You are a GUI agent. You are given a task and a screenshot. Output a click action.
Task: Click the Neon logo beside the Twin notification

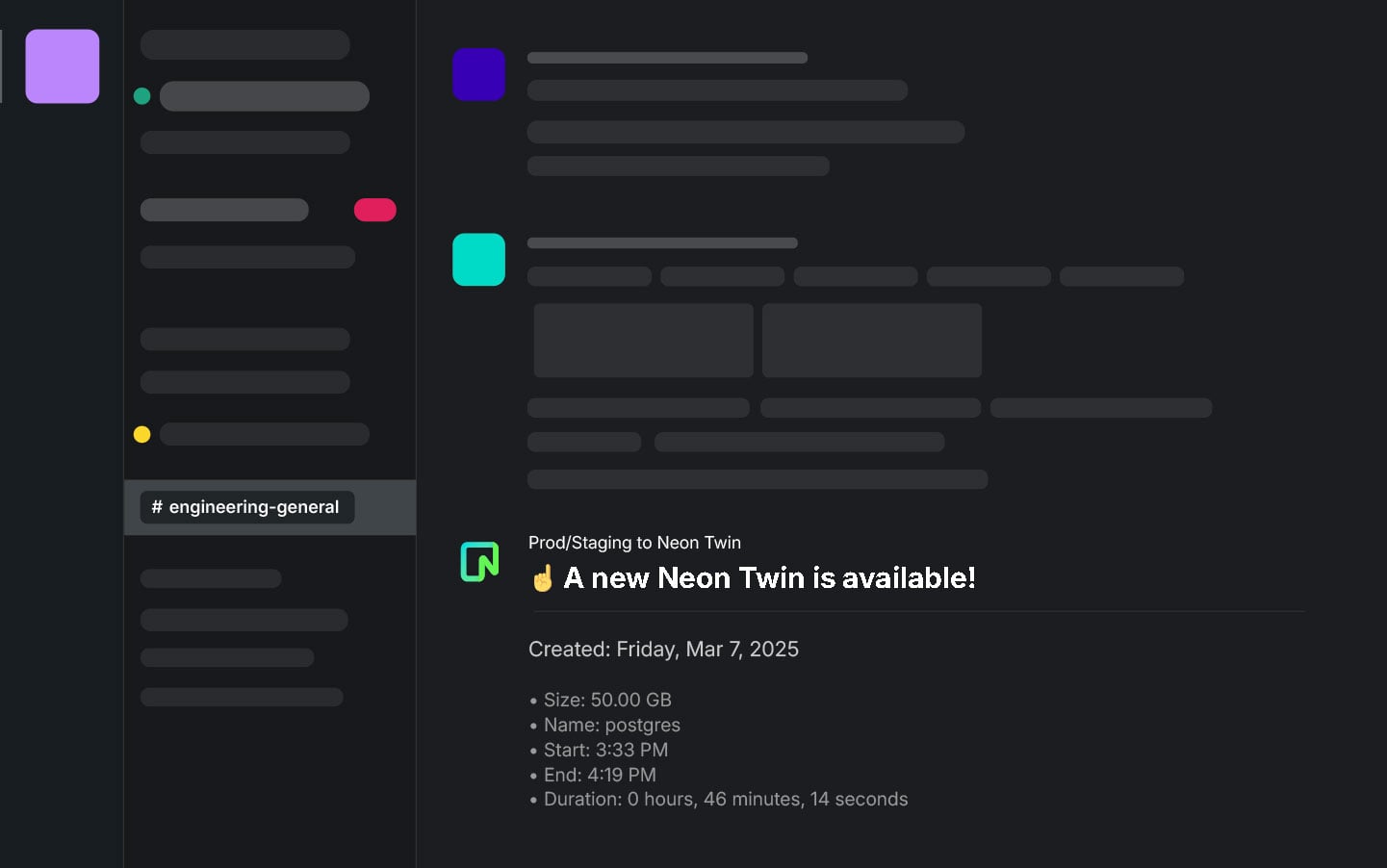pos(478,560)
